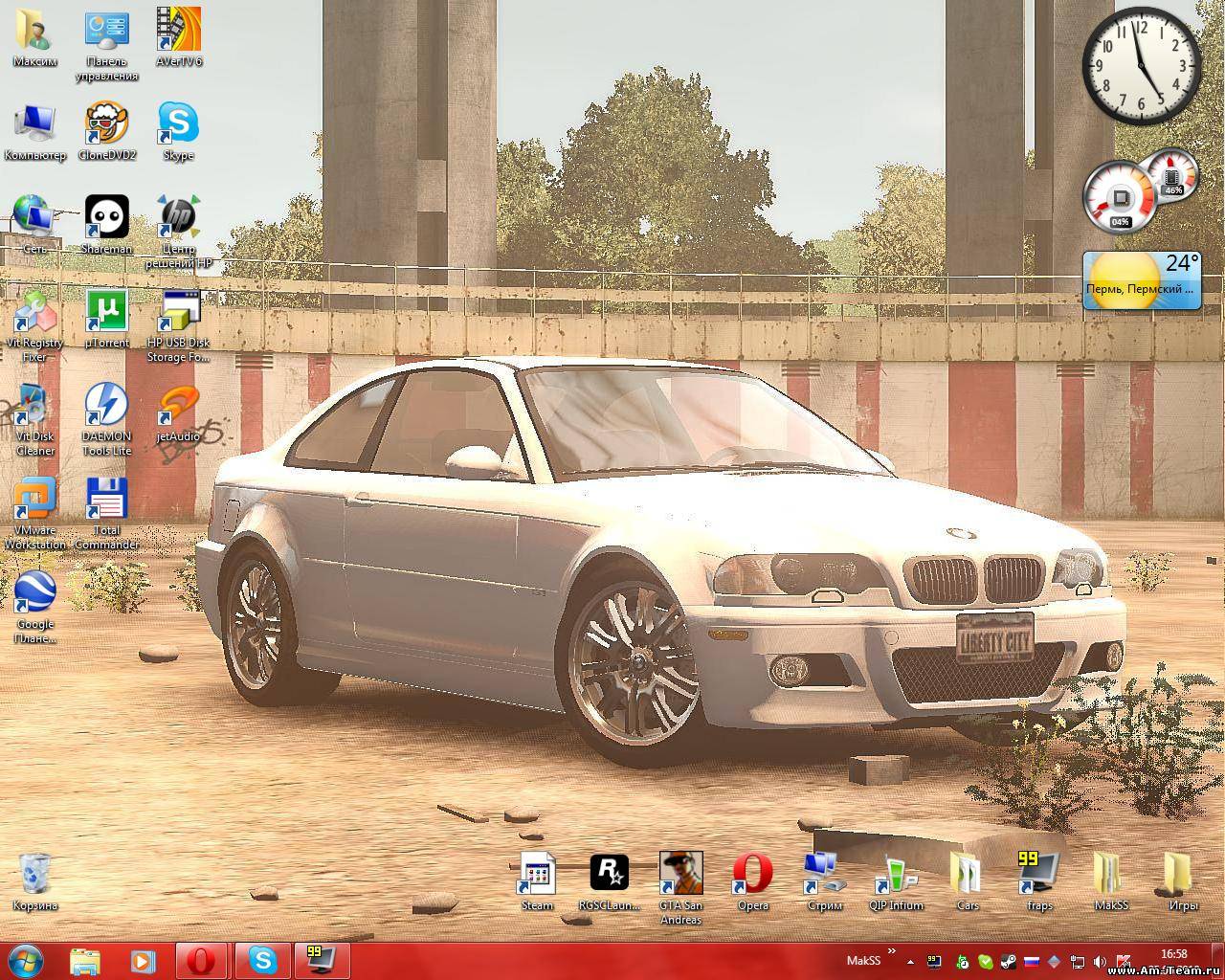Open Steam tray icon
The width and height of the screenshot is (1225, 980).
(1009, 961)
